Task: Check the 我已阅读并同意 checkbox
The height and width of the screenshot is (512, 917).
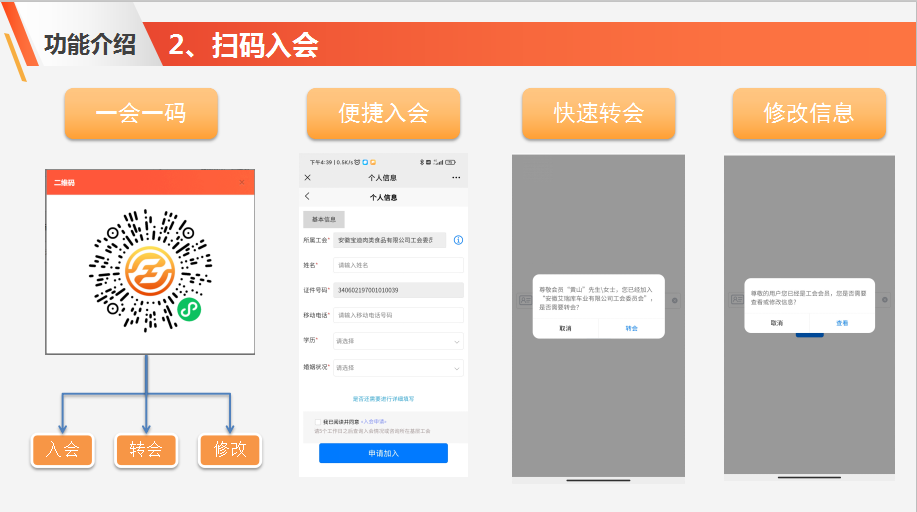Action: [x=318, y=421]
